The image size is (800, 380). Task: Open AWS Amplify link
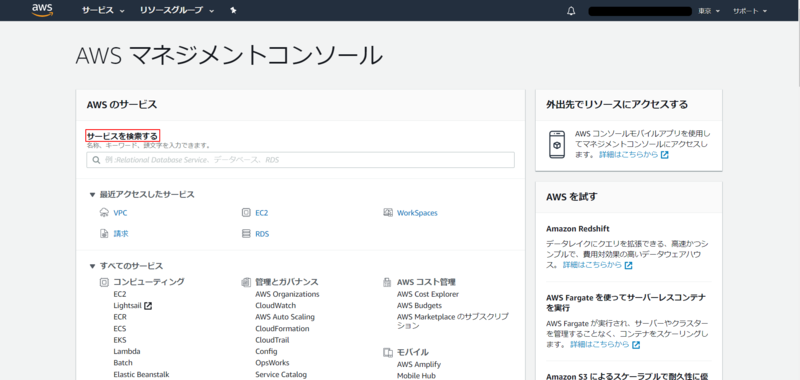click(419, 364)
